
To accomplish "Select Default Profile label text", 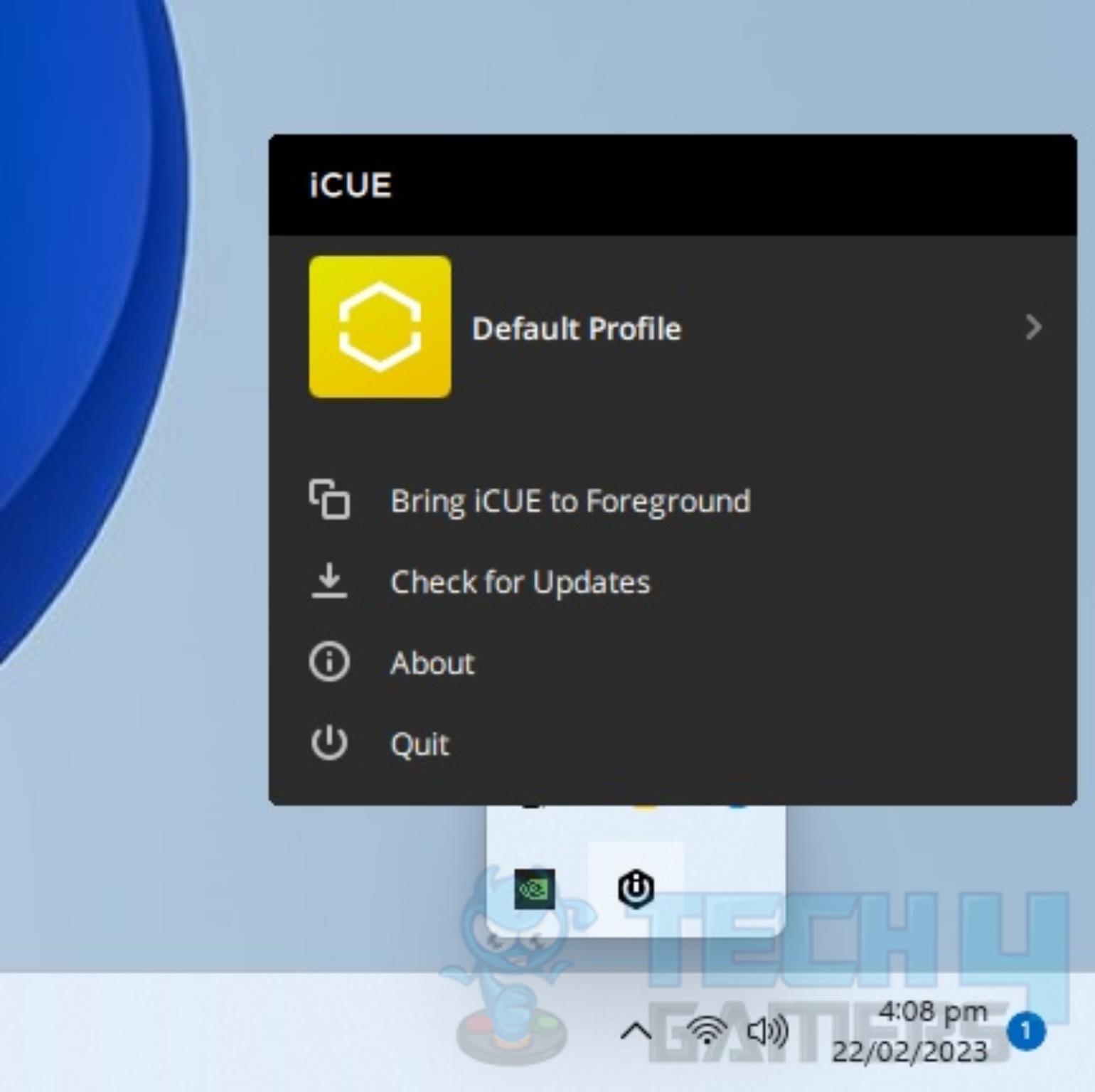I will [577, 328].
